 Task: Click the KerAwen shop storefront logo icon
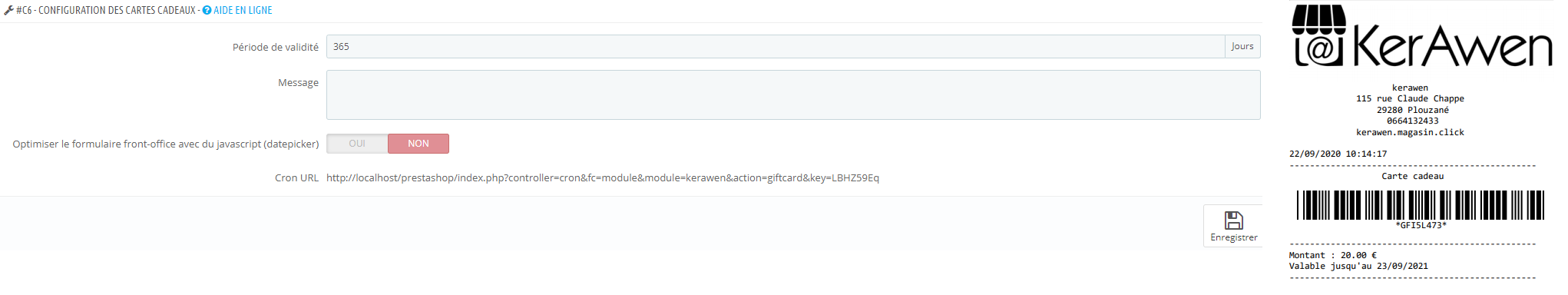click(x=1319, y=35)
